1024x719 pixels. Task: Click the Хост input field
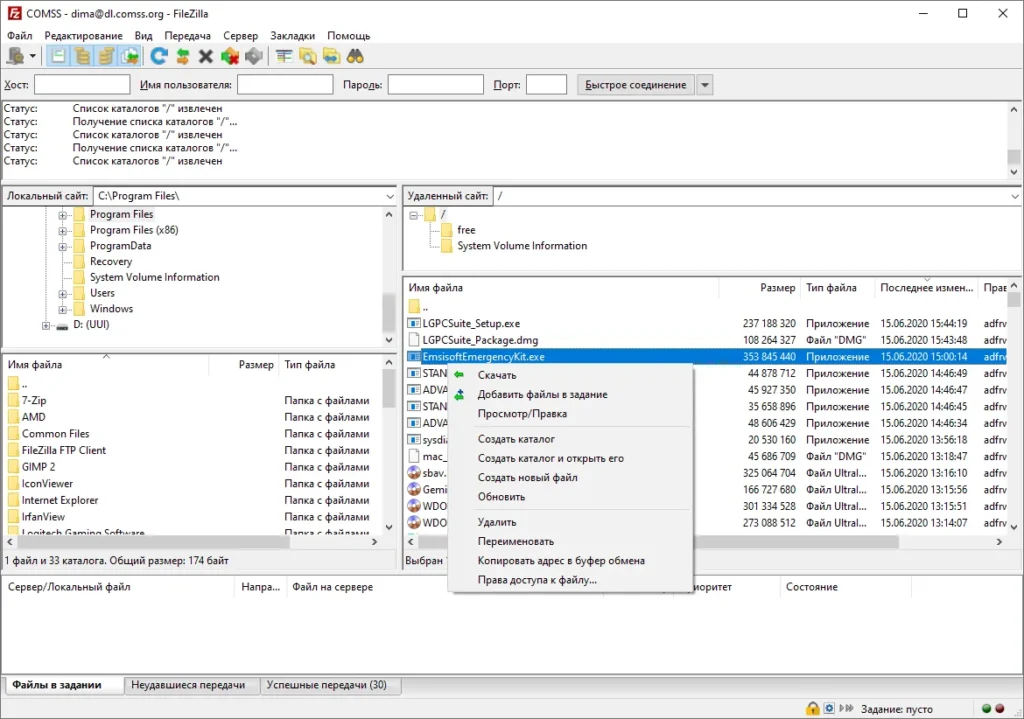click(82, 84)
